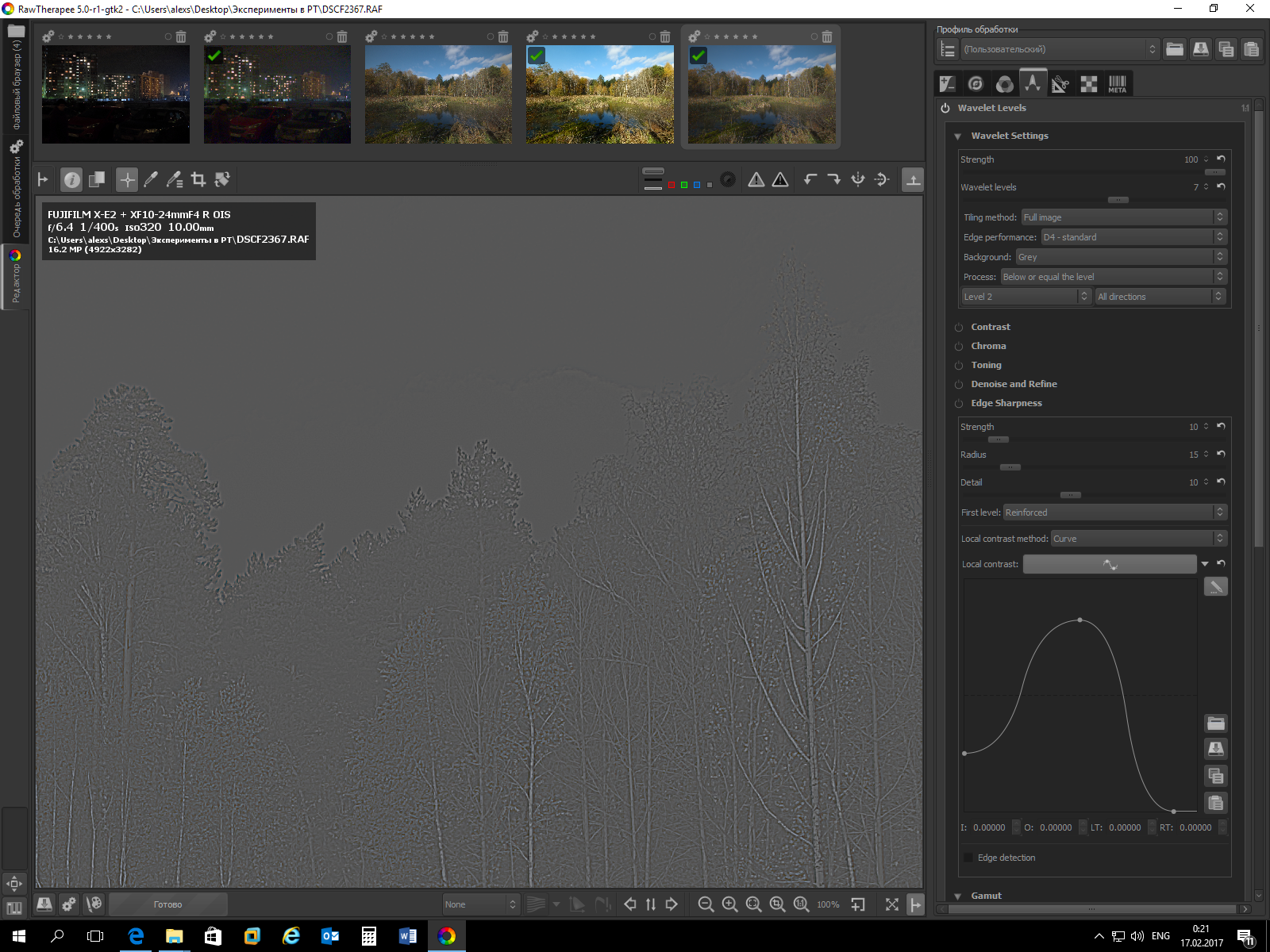Image resolution: width=1270 pixels, height=952 pixels.
Task: Toggle the image info overlay button
Action: pyautogui.click(x=71, y=180)
